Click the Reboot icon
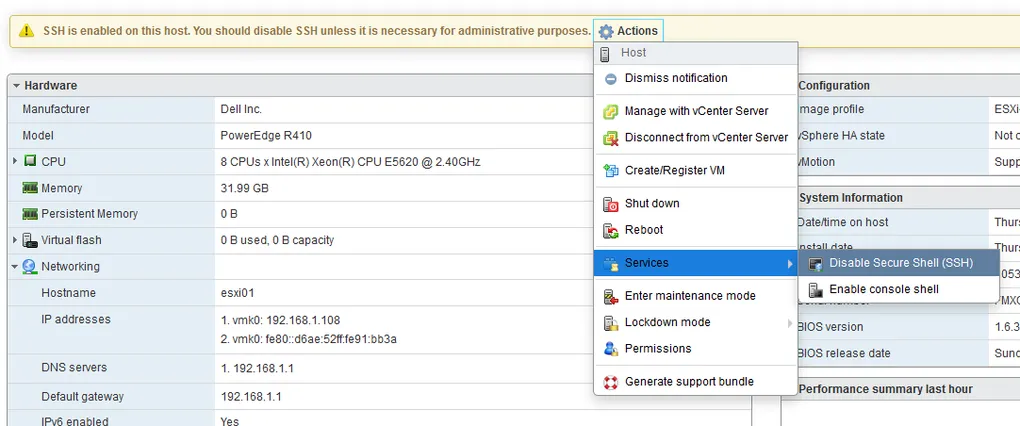This screenshot has height=426, width=1020. click(x=610, y=230)
